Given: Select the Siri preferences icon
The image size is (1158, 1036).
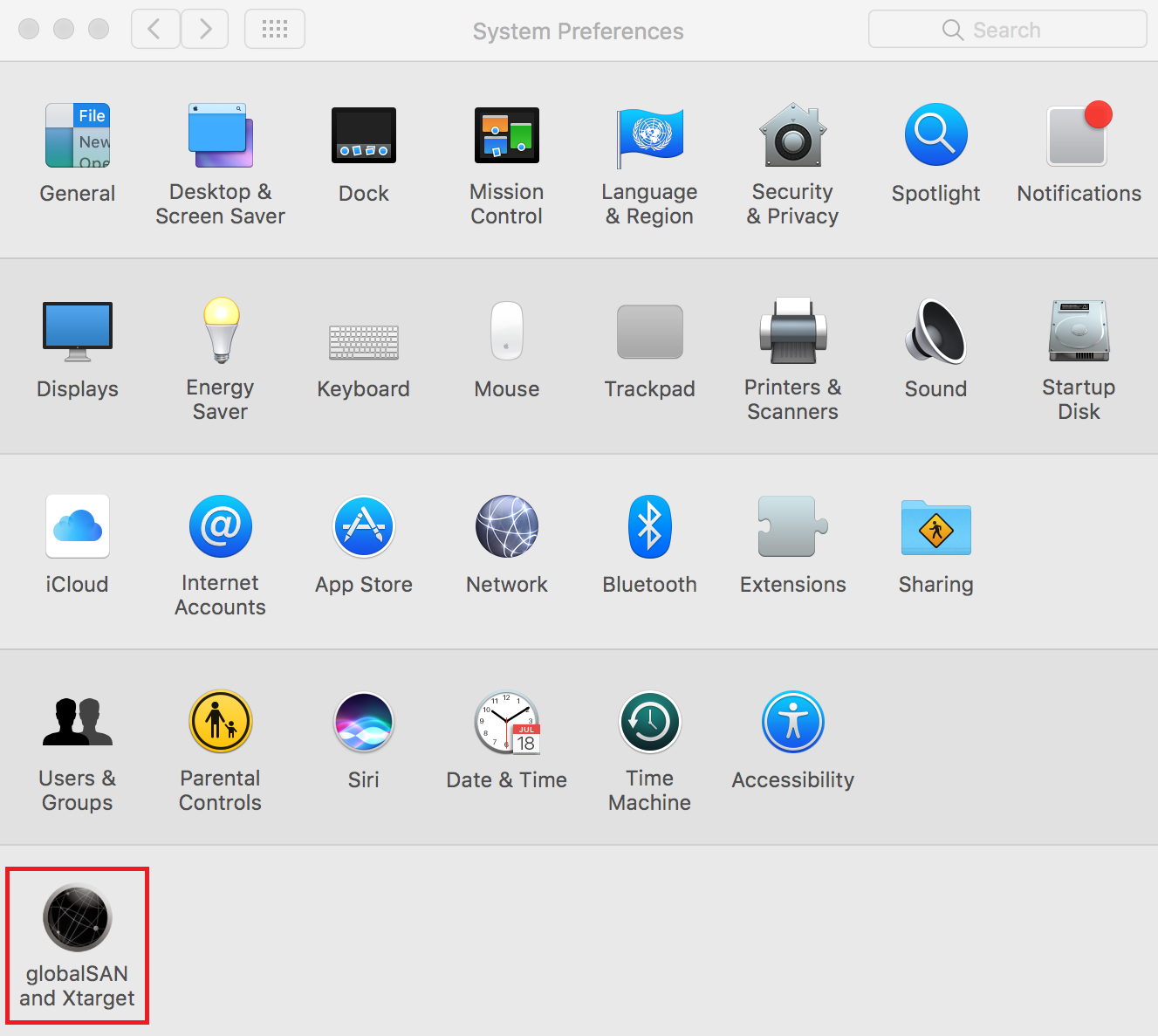Looking at the screenshot, I should click(363, 723).
